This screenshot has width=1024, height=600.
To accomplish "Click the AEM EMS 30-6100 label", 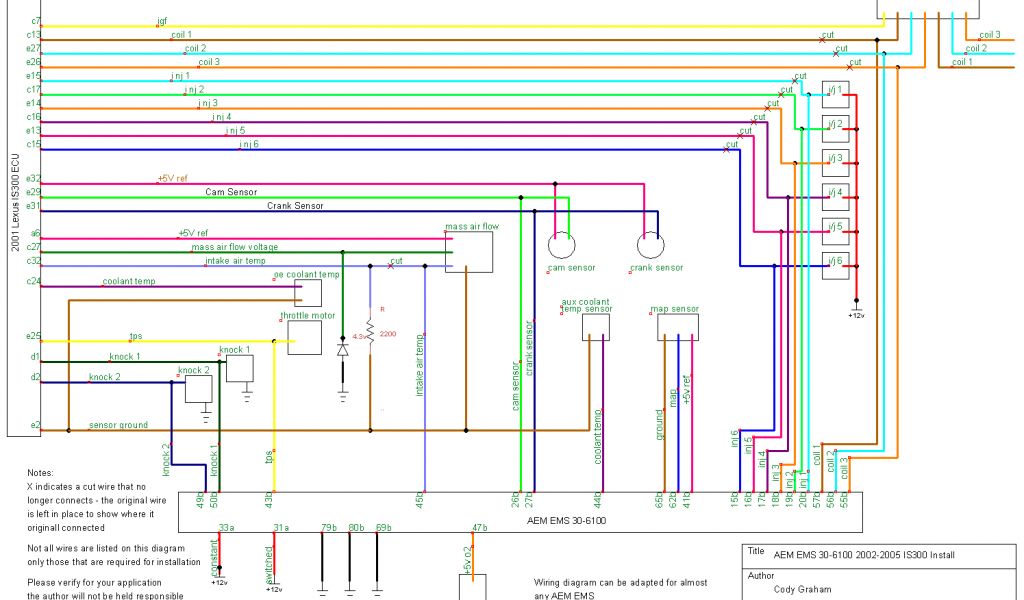I will click(566, 520).
